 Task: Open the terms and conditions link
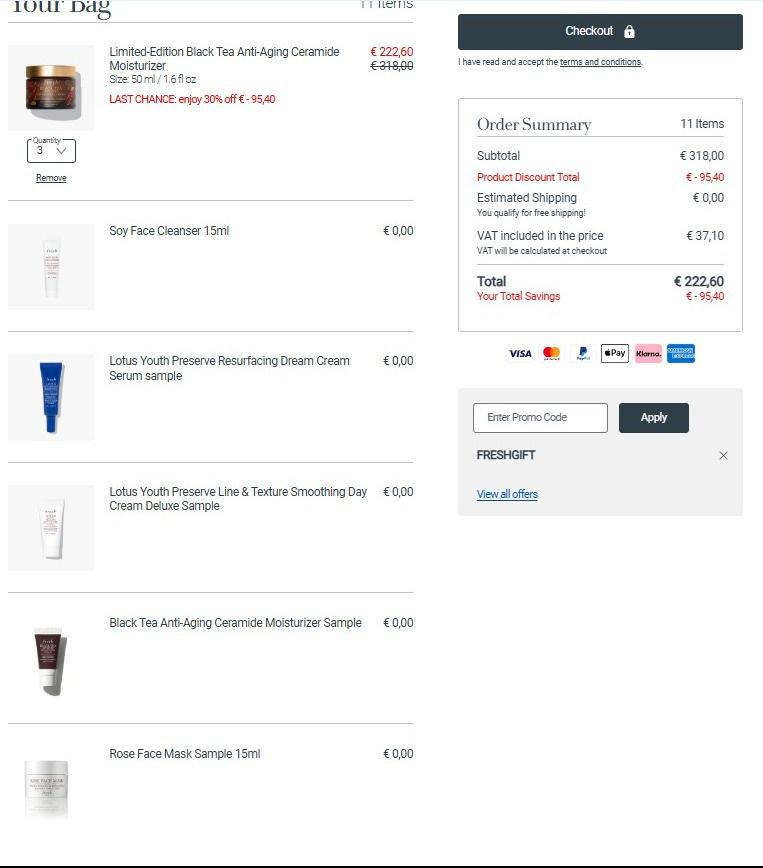coord(600,62)
